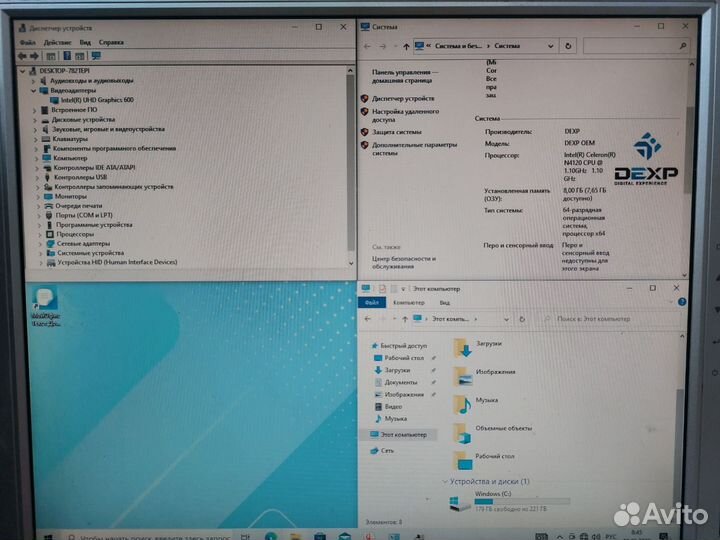Open address bar dropdown in Система window

pyautogui.click(x=550, y=46)
